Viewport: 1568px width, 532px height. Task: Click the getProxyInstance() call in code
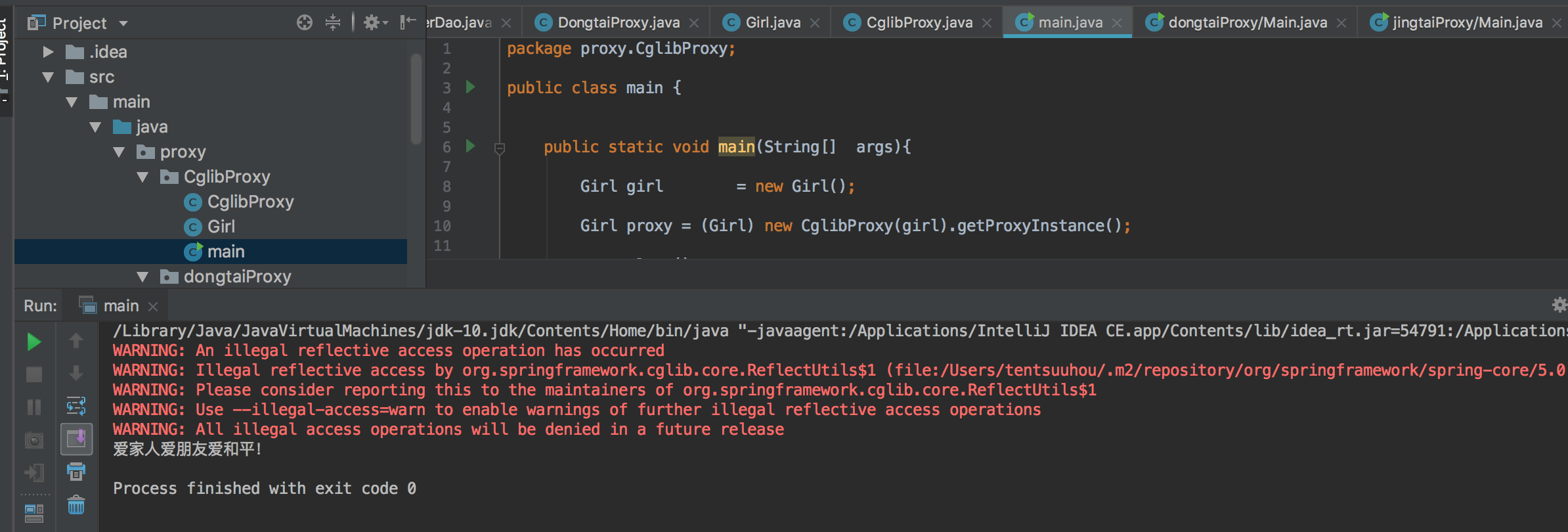click(1039, 226)
